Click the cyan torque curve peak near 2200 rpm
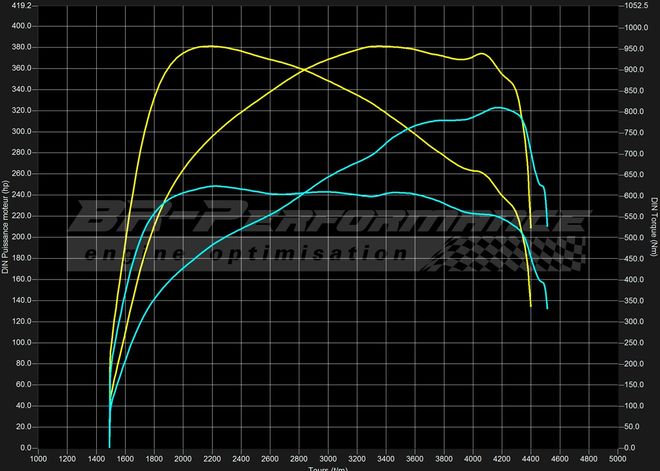This screenshot has height=471, width=660. pyautogui.click(x=213, y=186)
